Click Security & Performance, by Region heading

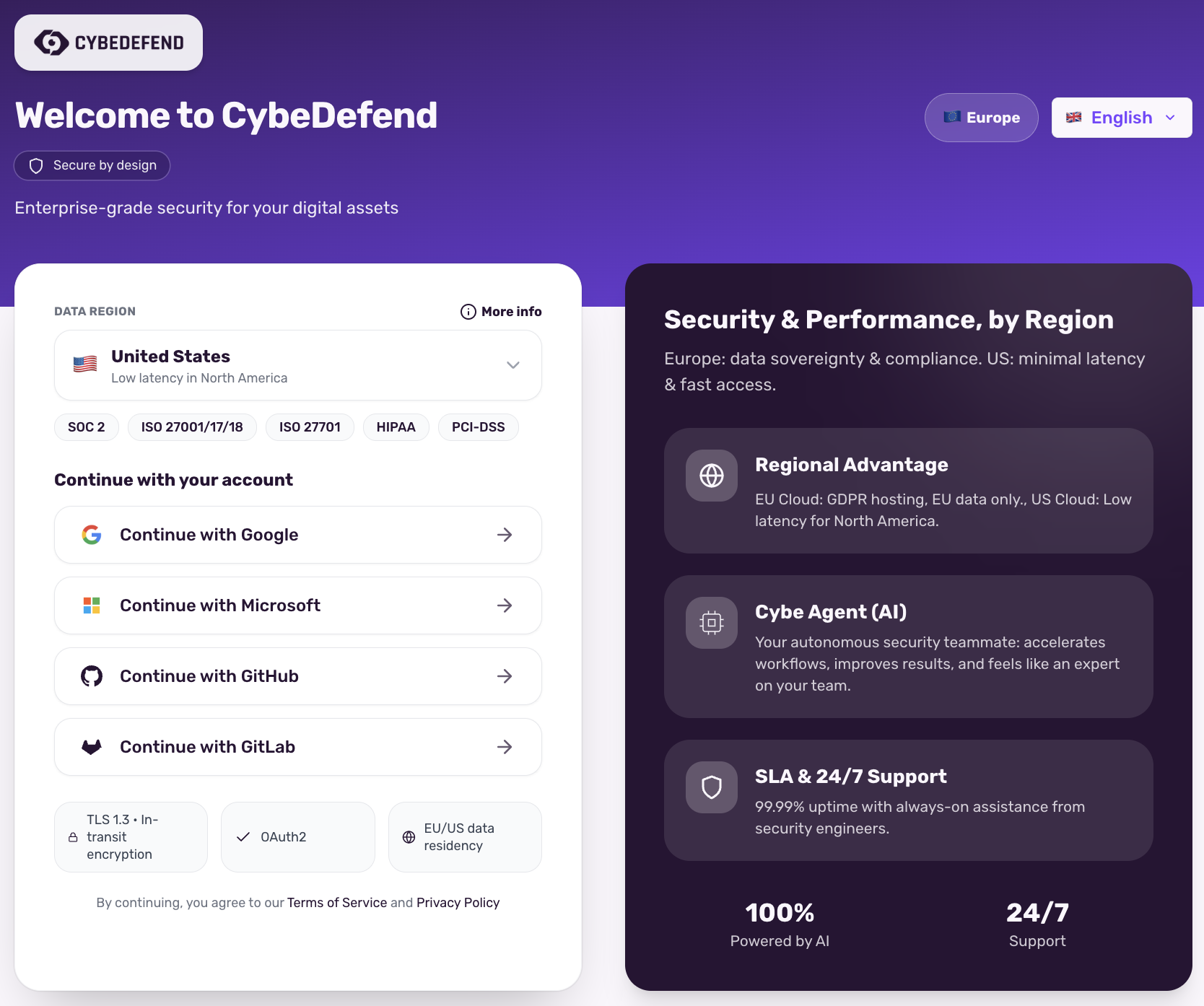point(889,320)
